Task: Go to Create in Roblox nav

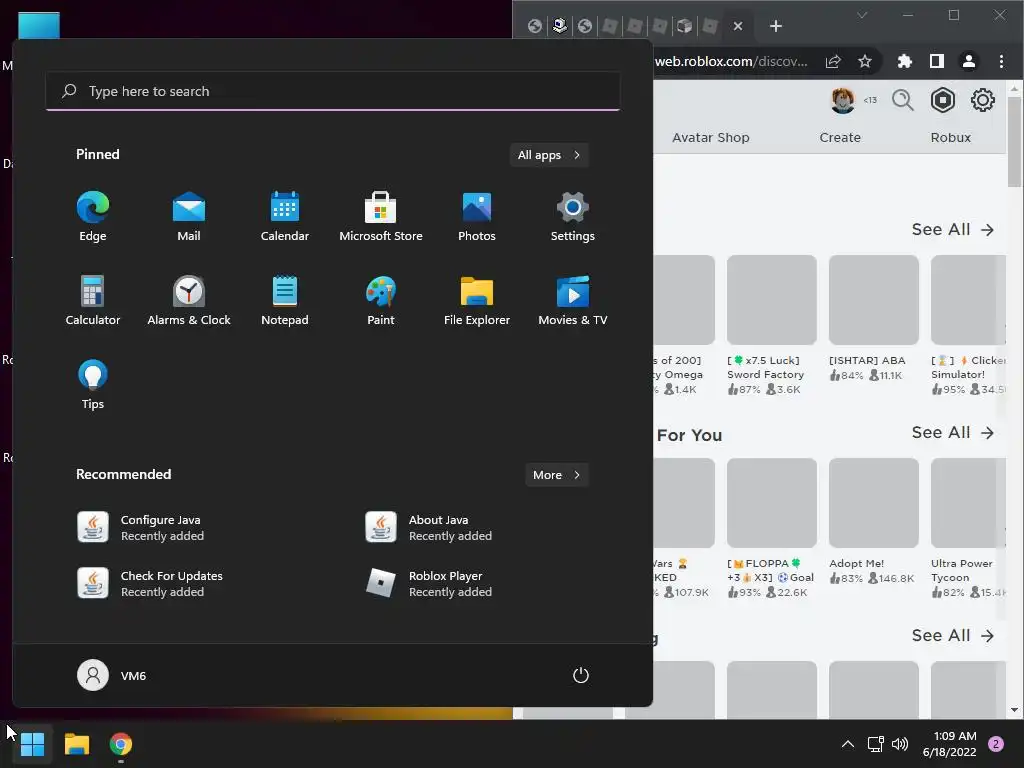Action: tap(840, 138)
